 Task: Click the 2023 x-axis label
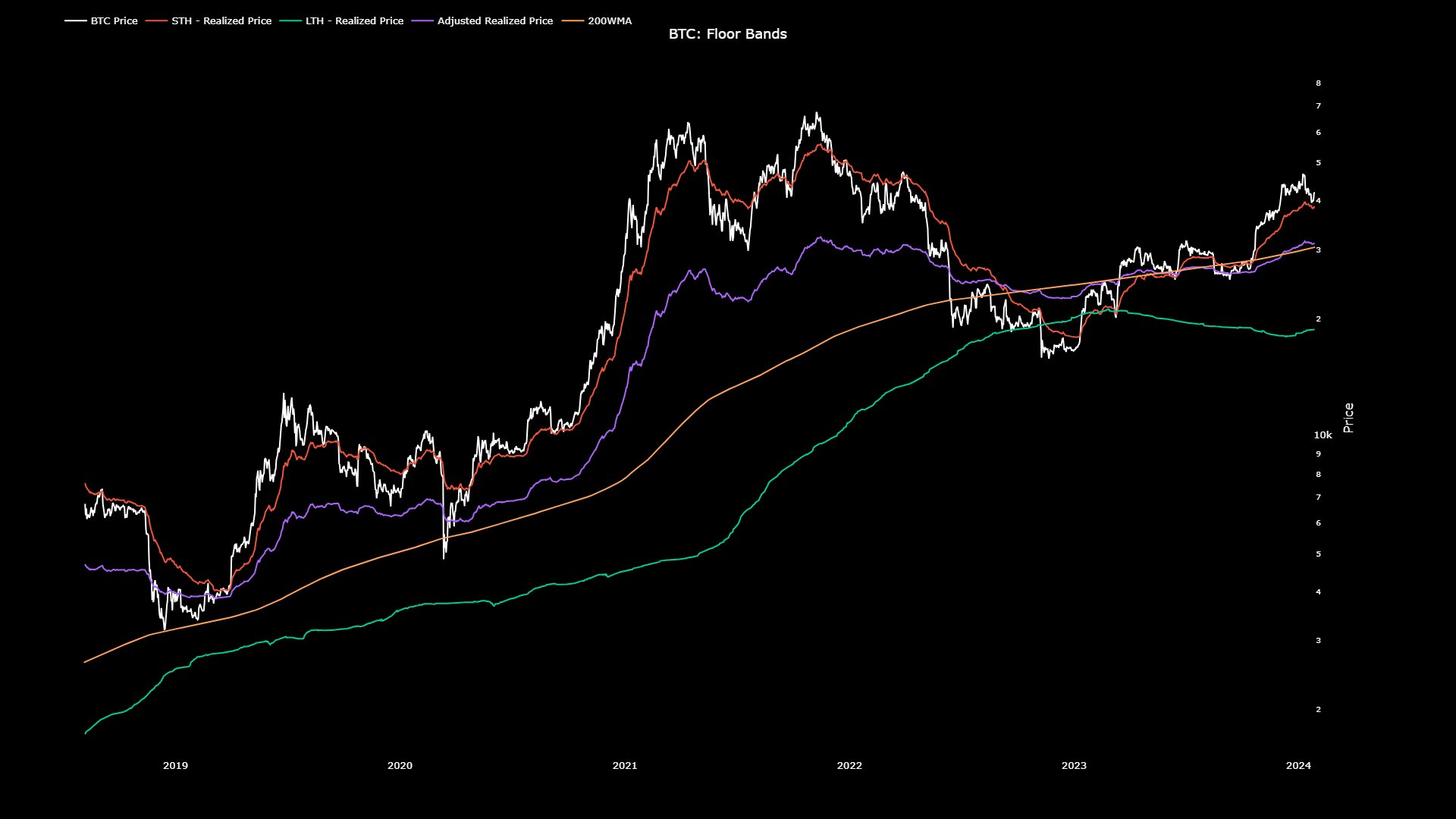point(1074,766)
